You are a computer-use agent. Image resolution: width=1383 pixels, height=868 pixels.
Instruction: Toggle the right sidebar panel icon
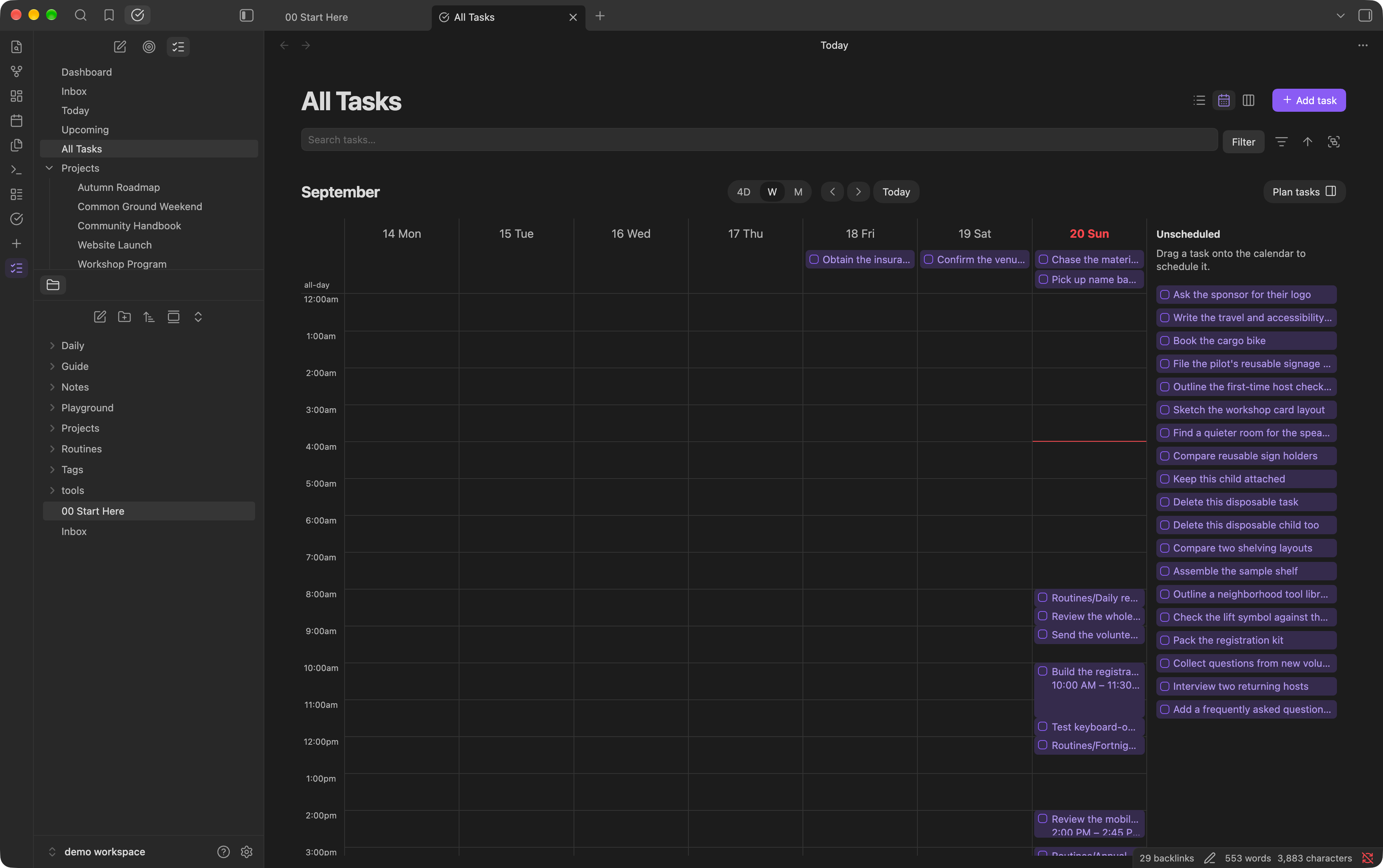coord(1365,15)
